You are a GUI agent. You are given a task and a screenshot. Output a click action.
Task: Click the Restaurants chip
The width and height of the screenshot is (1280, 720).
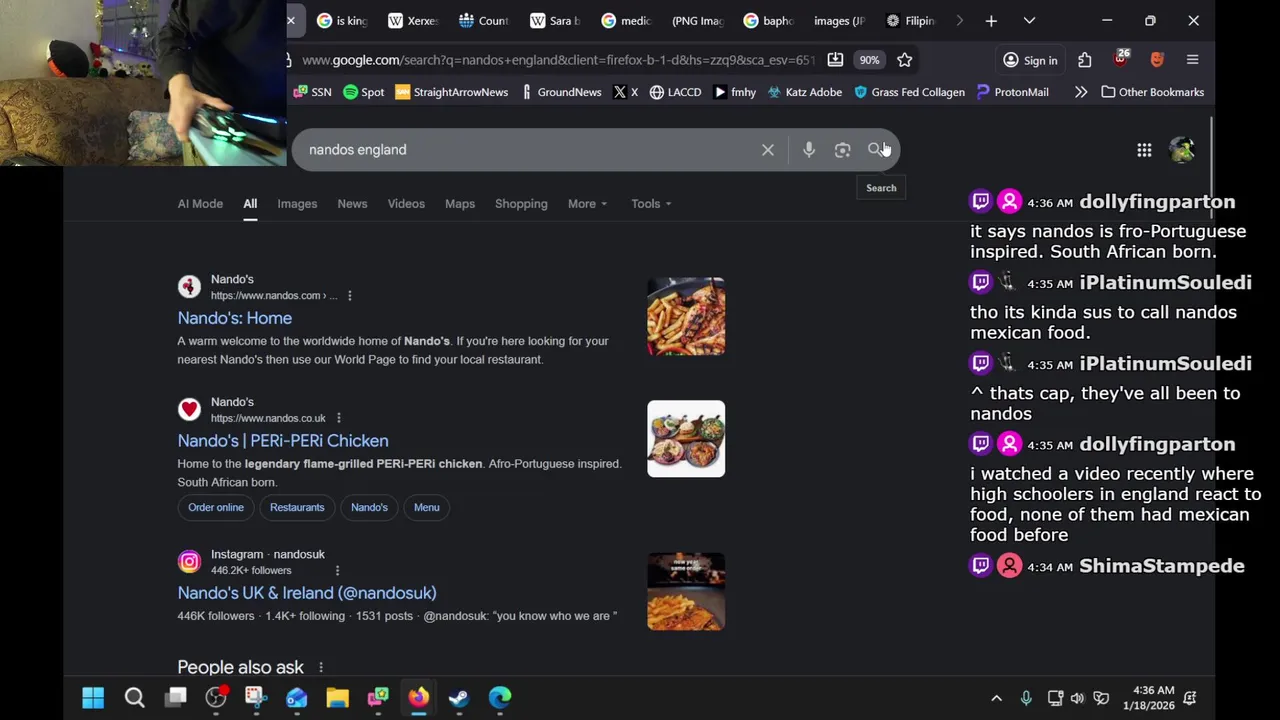pyautogui.click(x=297, y=507)
